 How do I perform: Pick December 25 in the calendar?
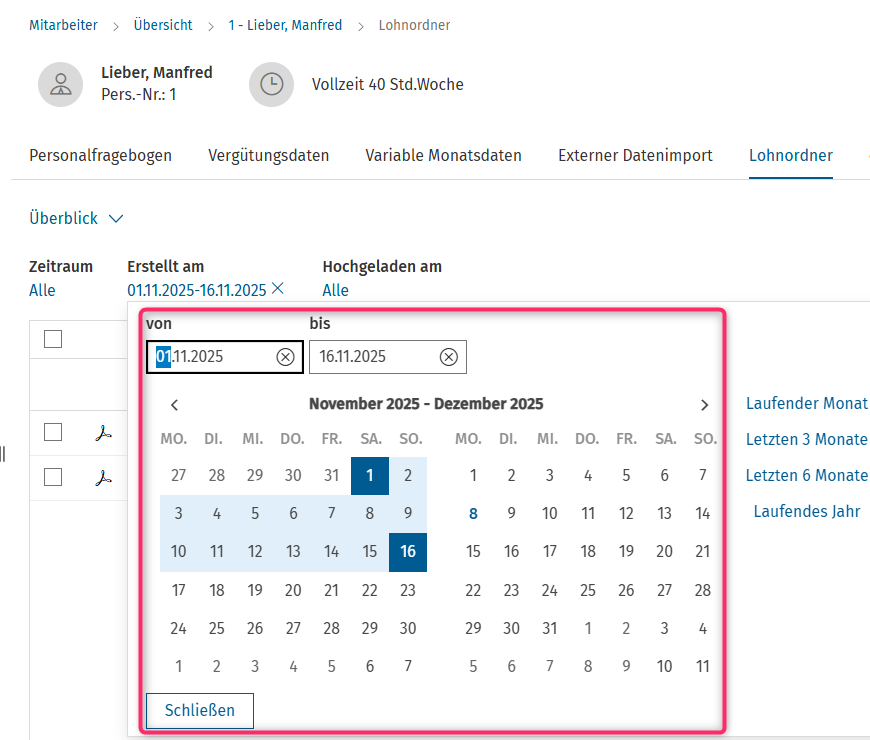point(588,590)
